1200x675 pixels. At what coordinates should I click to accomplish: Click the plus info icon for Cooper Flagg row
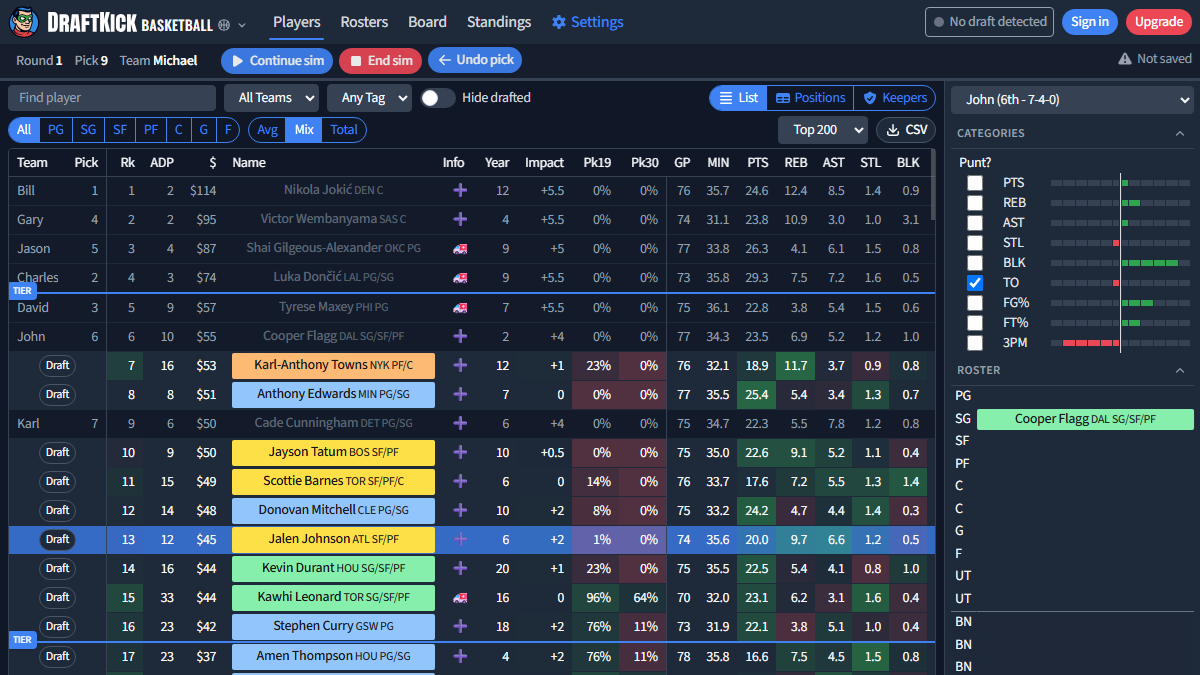click(x=460, y=336)
